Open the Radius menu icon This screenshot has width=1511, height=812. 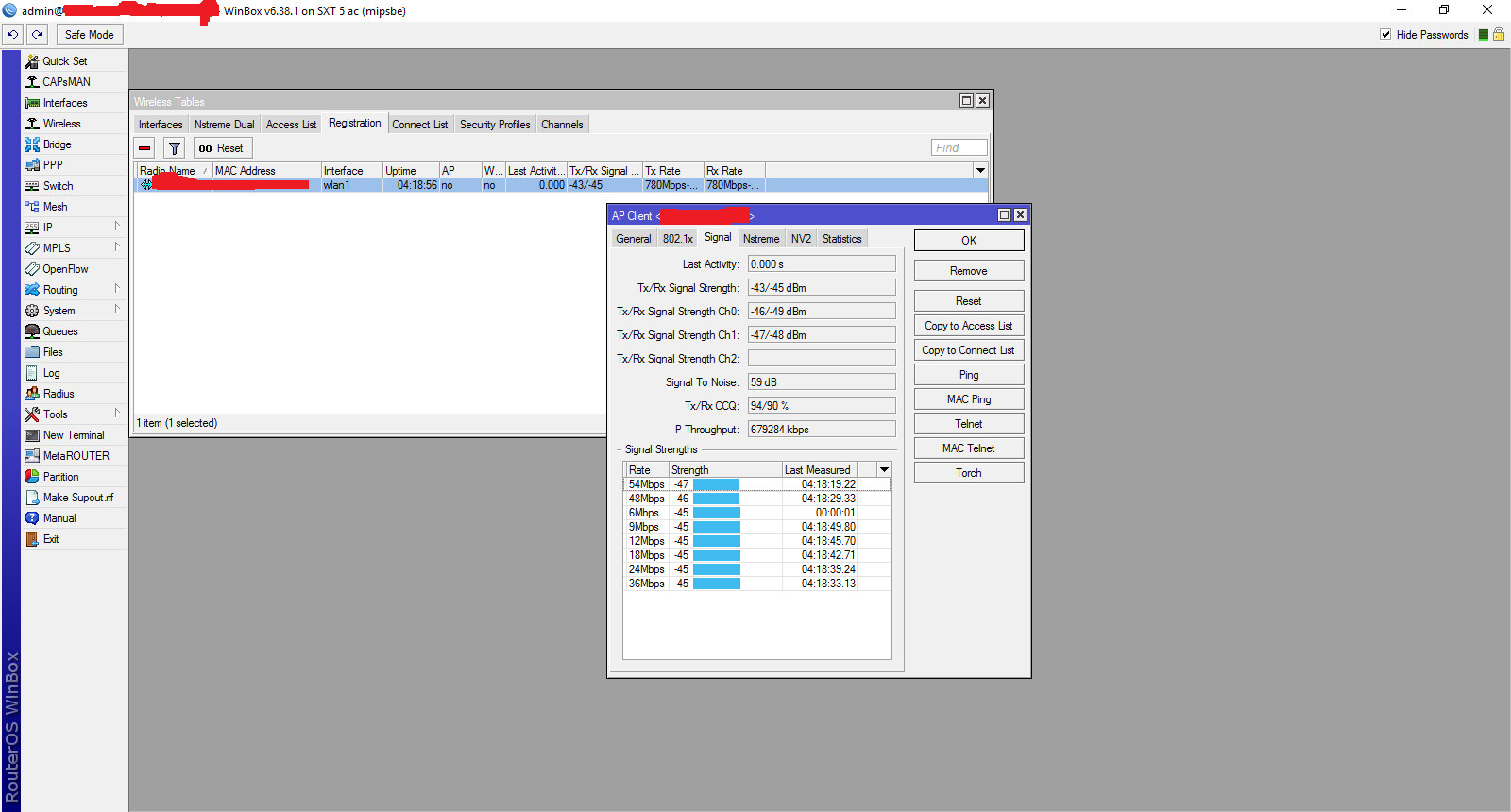click(x=32, y=394)
